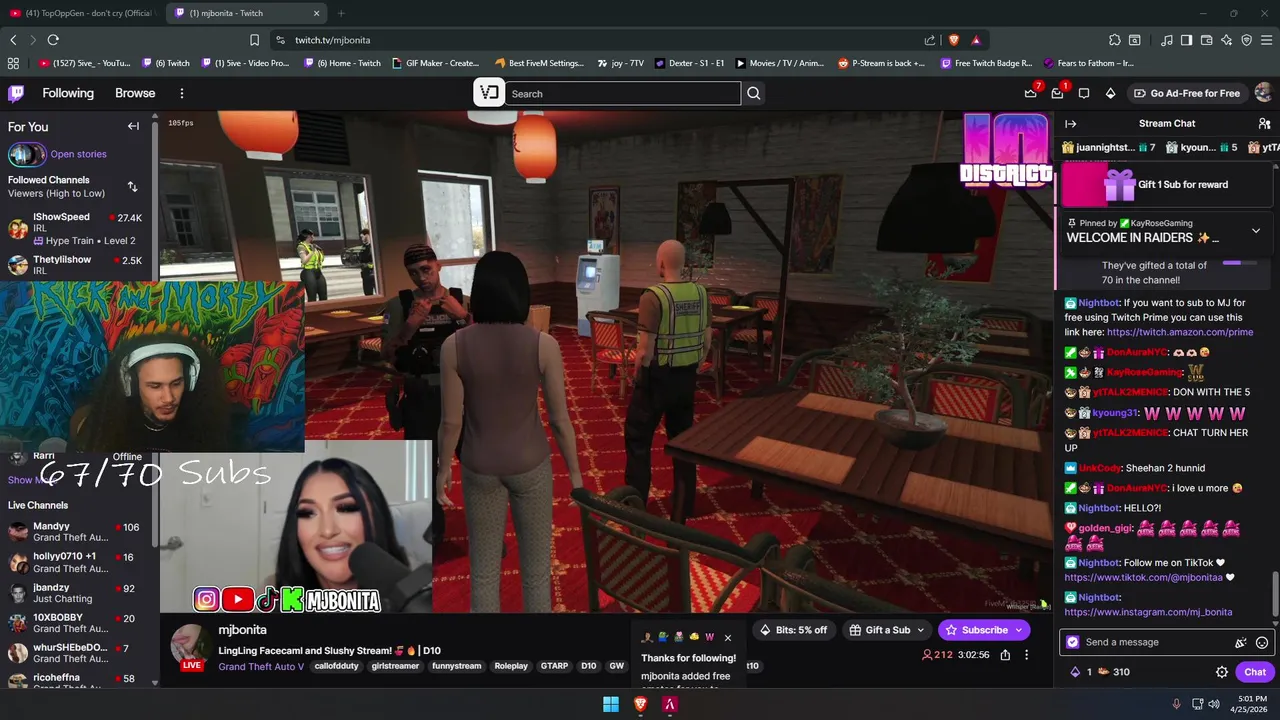The image size is (1280, 720).
Task: Go to the Following page
Action: [x=68, y=93]
